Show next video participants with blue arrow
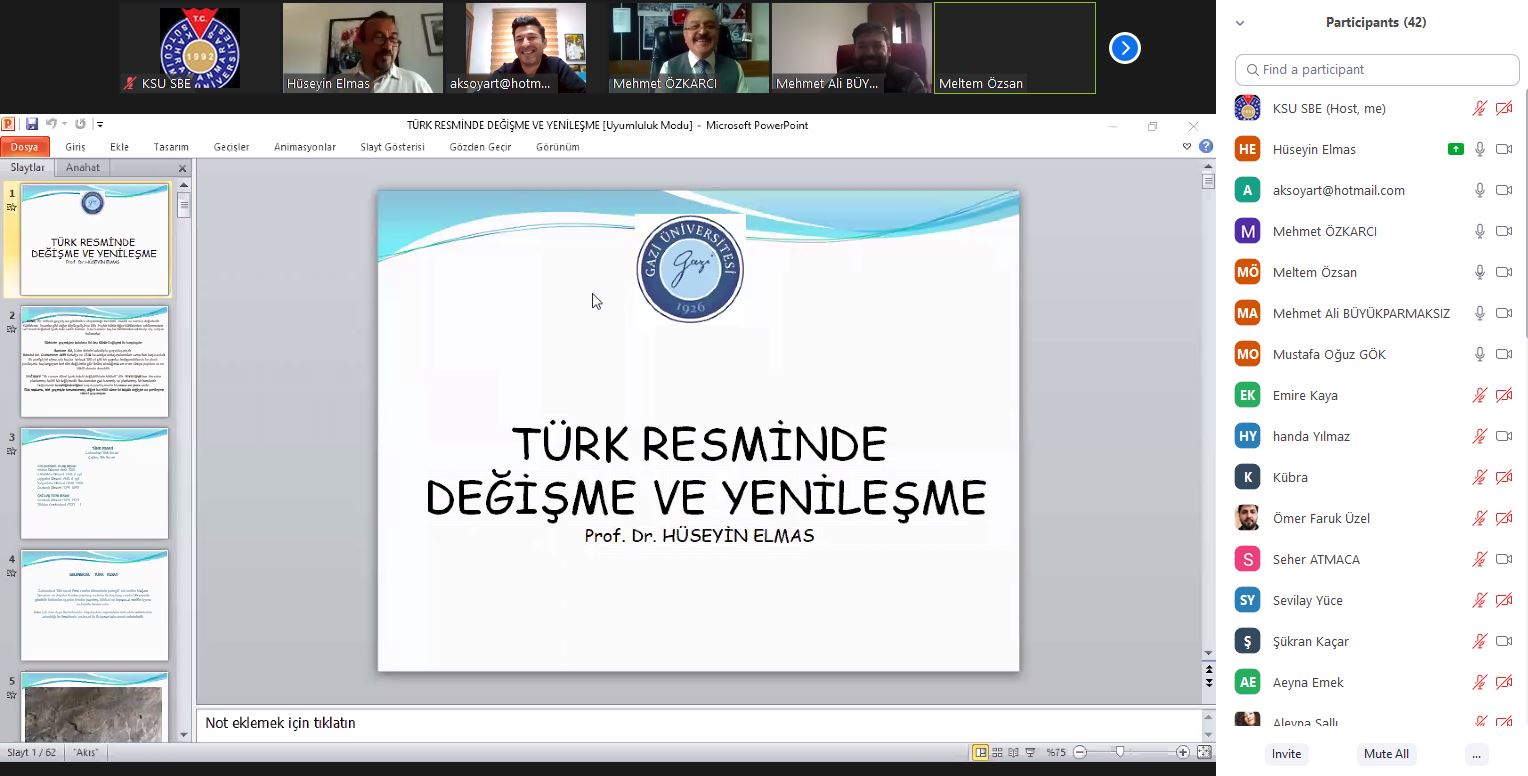The height and width of the screenshot is (776, 1528). click(x=1125, y=48)
